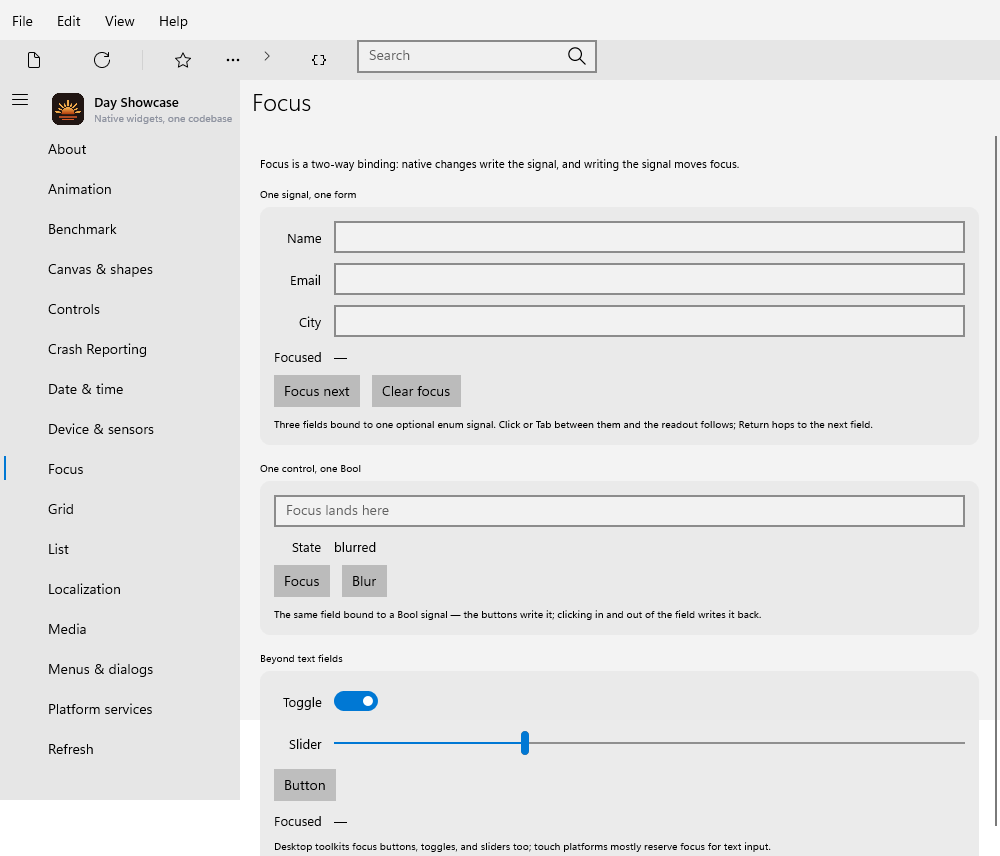Image resolution: width=1000 pixels, height=856 pixels.
Task: Click 'Native widgets, one codebase' subtitle
Action: point(163,119)
